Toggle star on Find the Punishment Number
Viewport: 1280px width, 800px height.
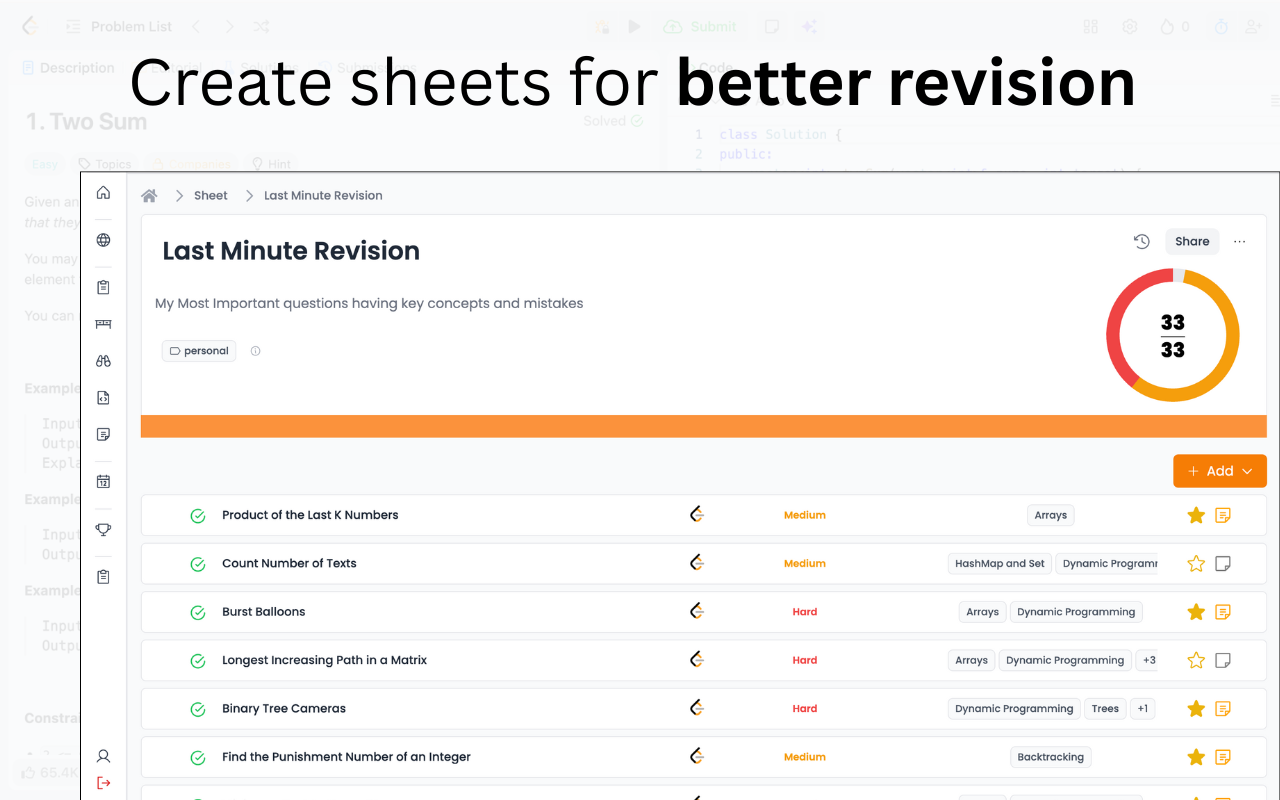[1195, 757]
